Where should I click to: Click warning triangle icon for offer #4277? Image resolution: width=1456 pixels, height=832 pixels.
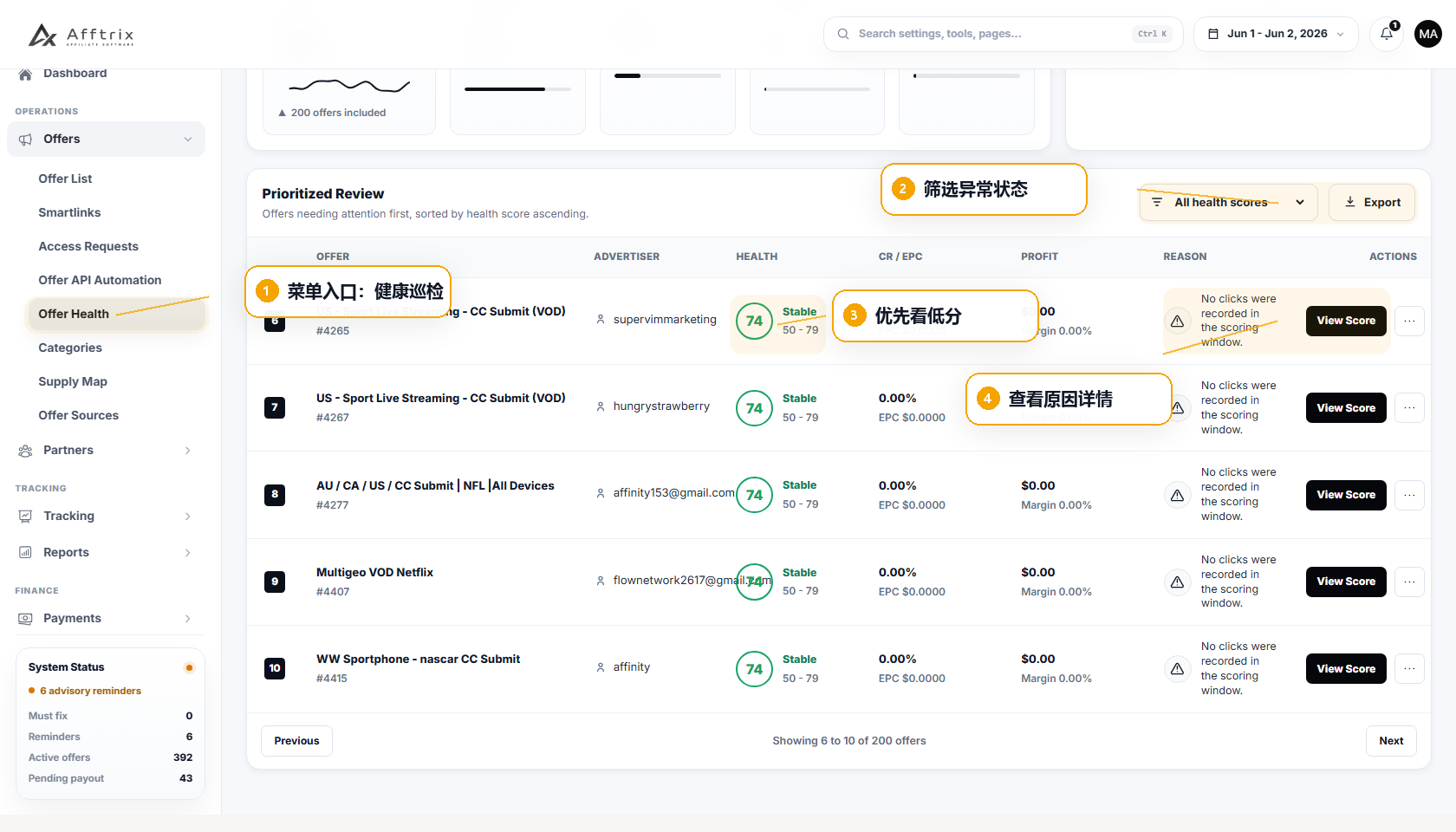(x=1177, y=495)
